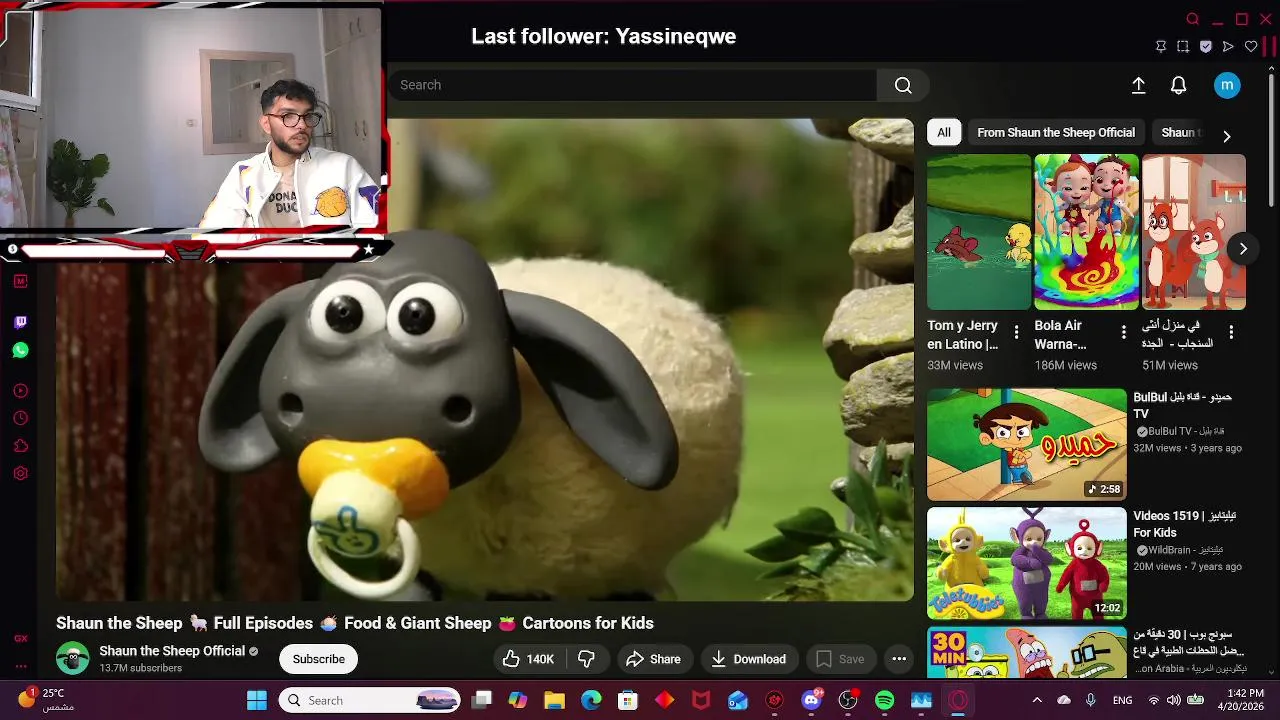Click the upload video arrow icon
1280x720 pixels.
(1138, 86)
